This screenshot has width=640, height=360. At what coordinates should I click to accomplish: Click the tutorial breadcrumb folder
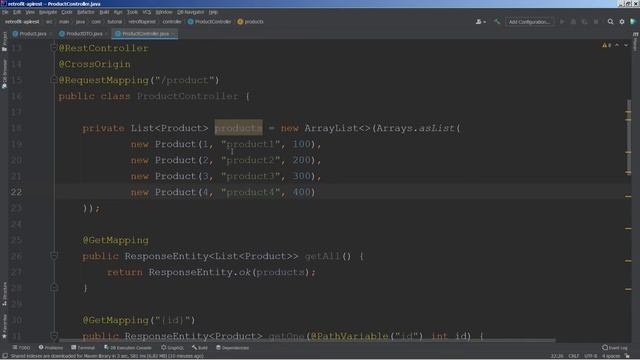point(115,22)
